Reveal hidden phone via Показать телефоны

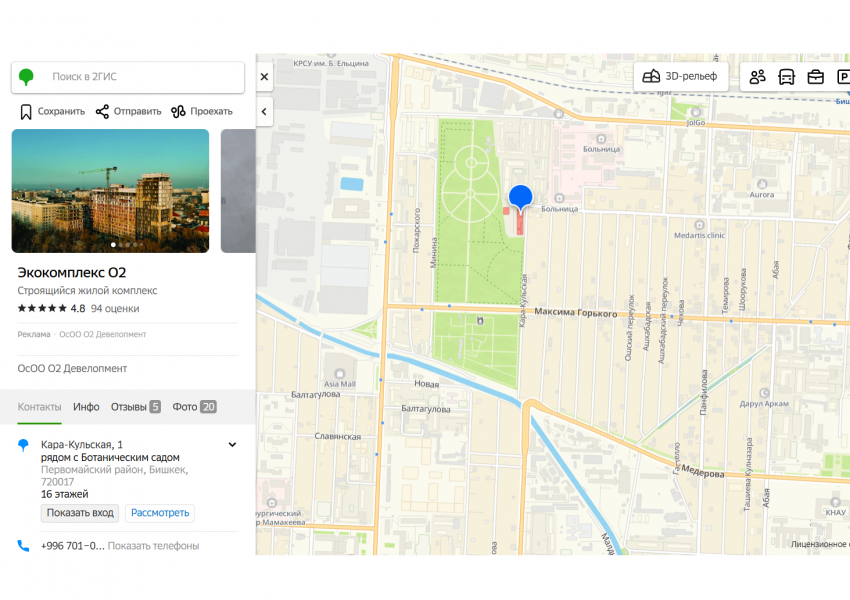pyautogui.click(x=153, y=546)
